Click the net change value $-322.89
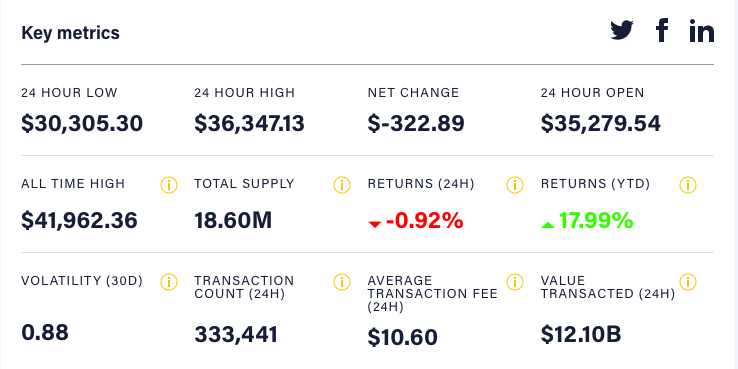The image size is (738, 369). click(x=416, y=124)
